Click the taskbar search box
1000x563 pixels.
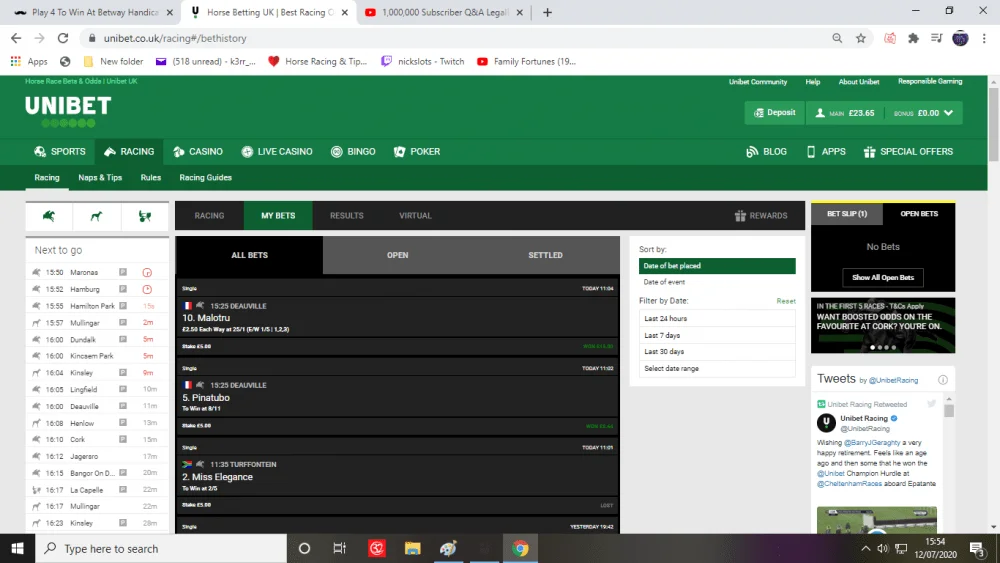[x=161, y=548]
